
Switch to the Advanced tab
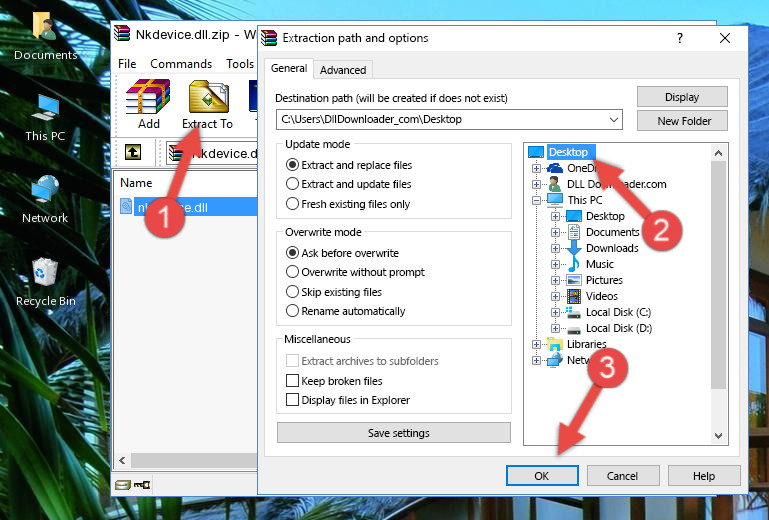pyautogui.click(x=343, y=70)
